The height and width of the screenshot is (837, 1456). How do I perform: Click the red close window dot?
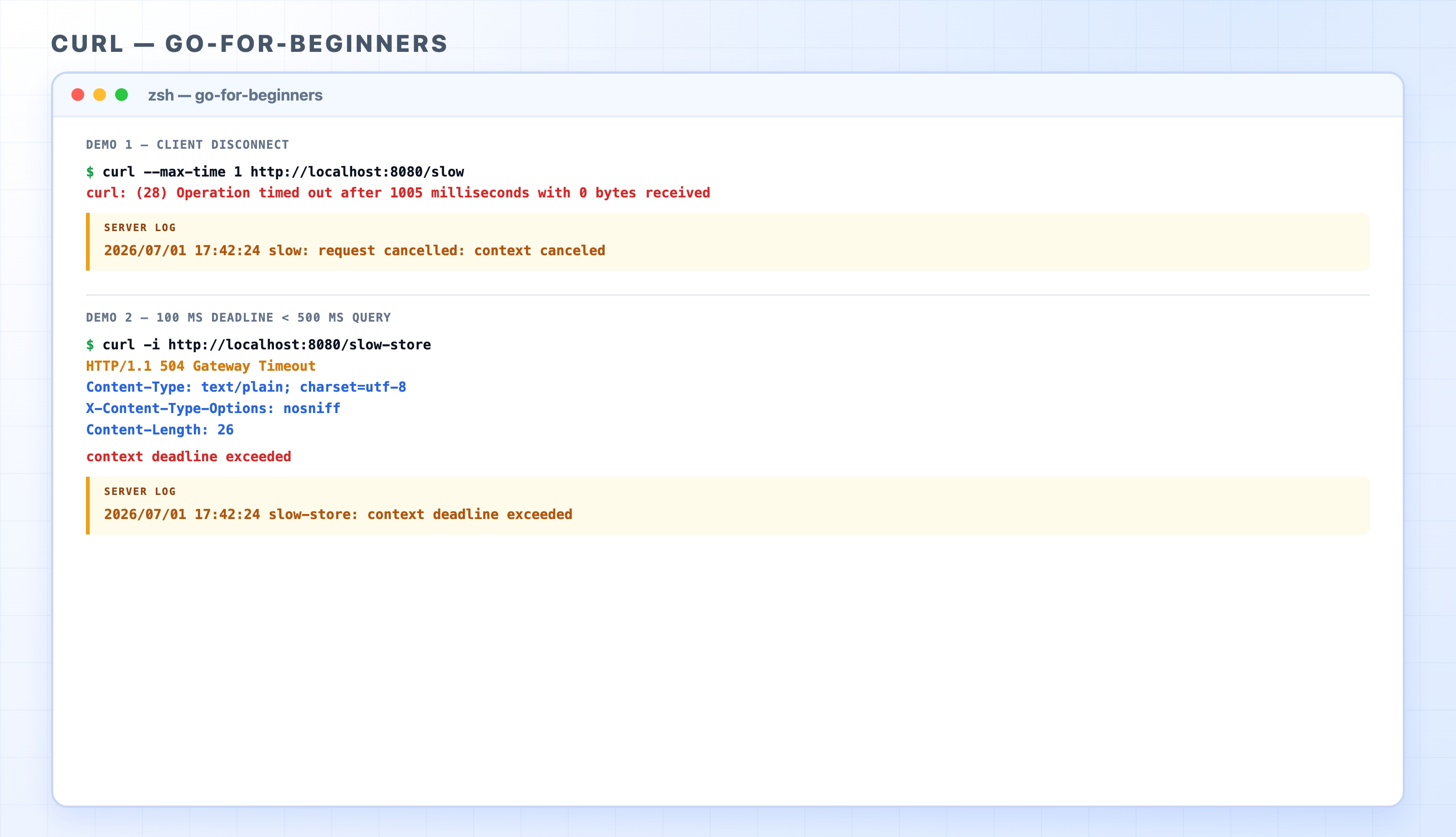coord(78,95)
